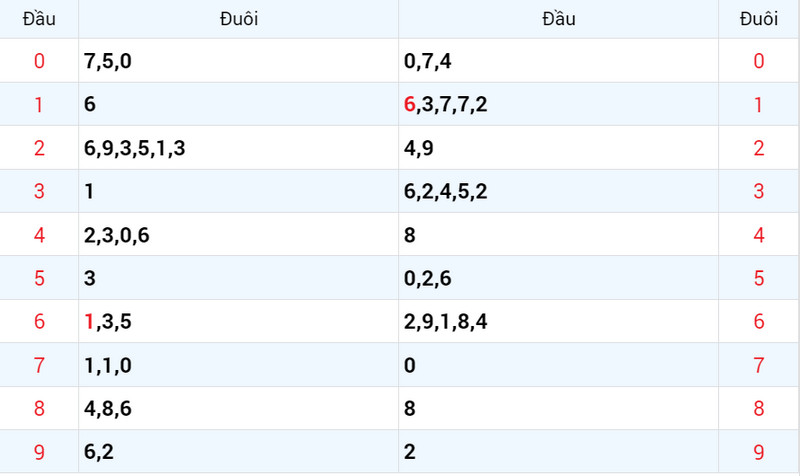Select the cell containing 2,3,0,6
Viewport: 800px width, 476px height.
[238, 235]
